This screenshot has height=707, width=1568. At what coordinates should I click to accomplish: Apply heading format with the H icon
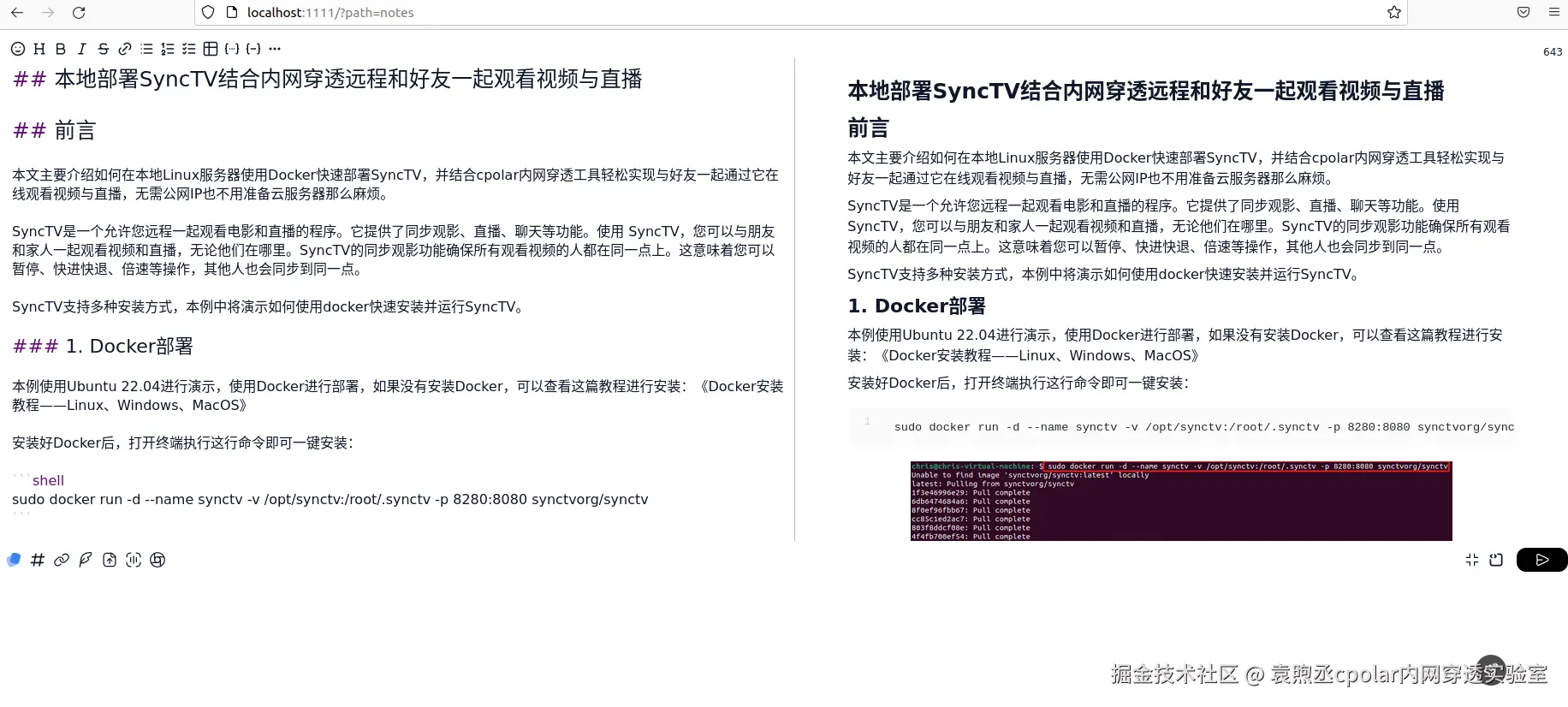[x=39, y=49]
